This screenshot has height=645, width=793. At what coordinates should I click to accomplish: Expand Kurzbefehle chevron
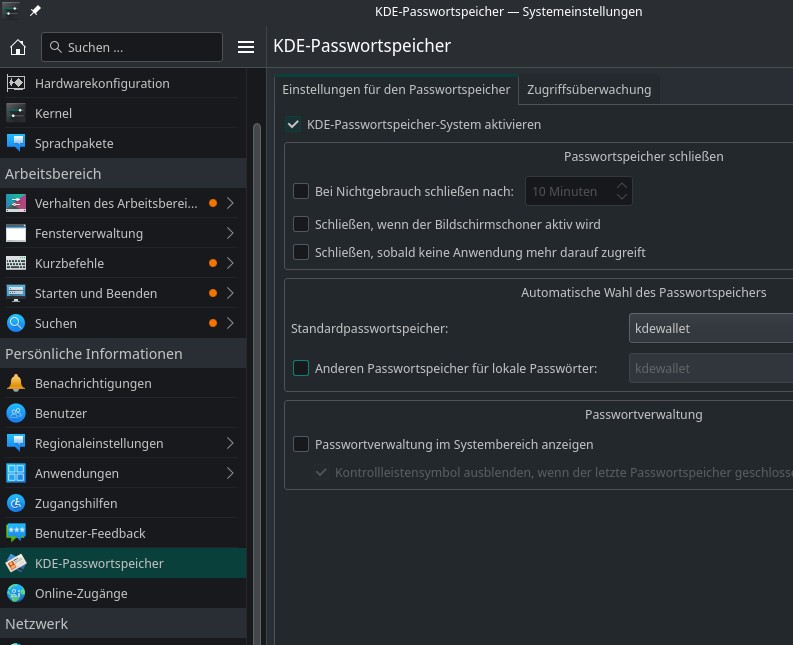[x=230, y=263]
